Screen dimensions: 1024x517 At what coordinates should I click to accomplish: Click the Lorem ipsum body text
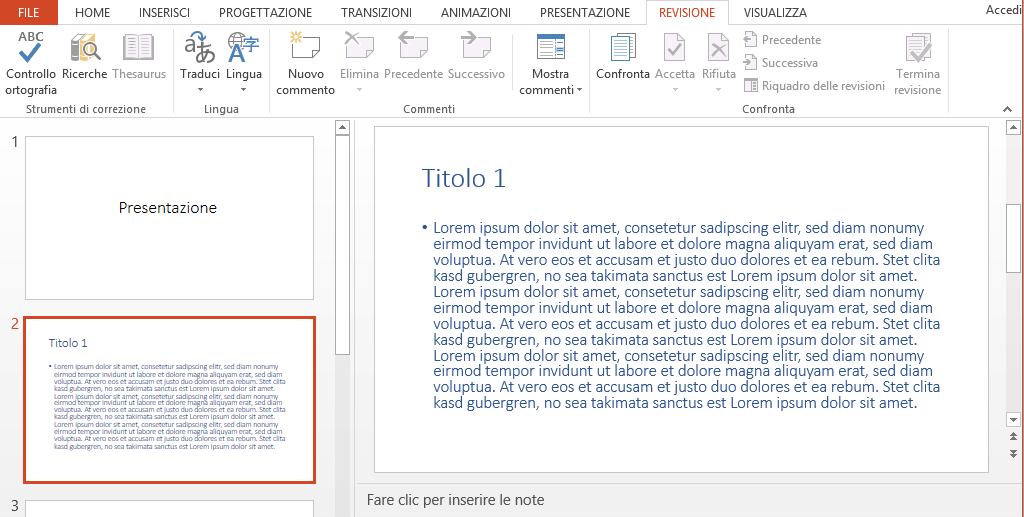pyautogui.click(x=681, y=315)
